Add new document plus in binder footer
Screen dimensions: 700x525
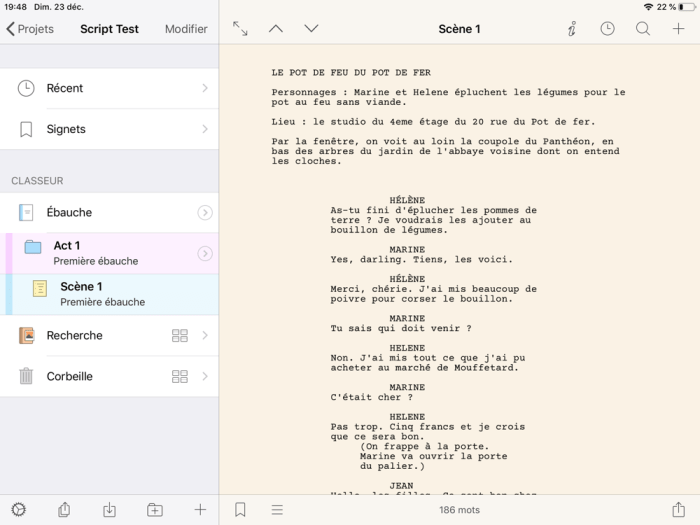point(200,509)
